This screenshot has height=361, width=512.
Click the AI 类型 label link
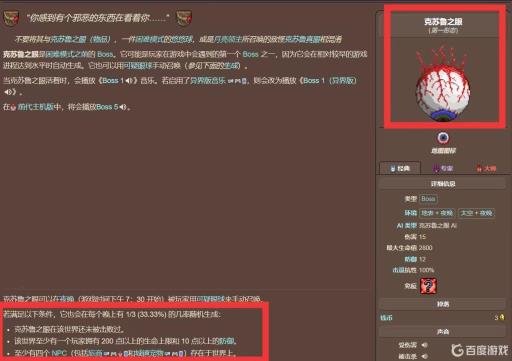click(407, 226)
